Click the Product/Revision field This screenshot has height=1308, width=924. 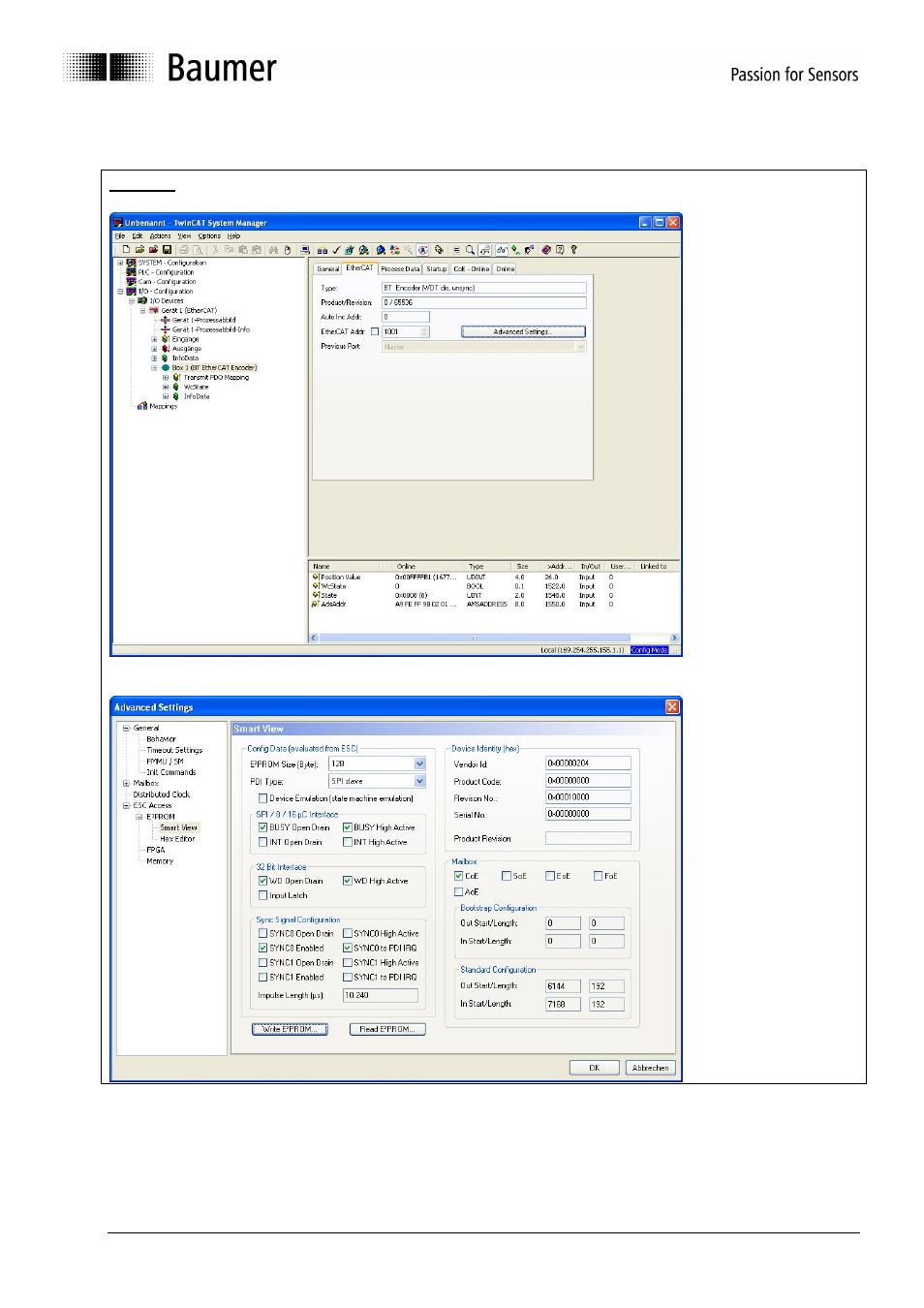point(484,302)
